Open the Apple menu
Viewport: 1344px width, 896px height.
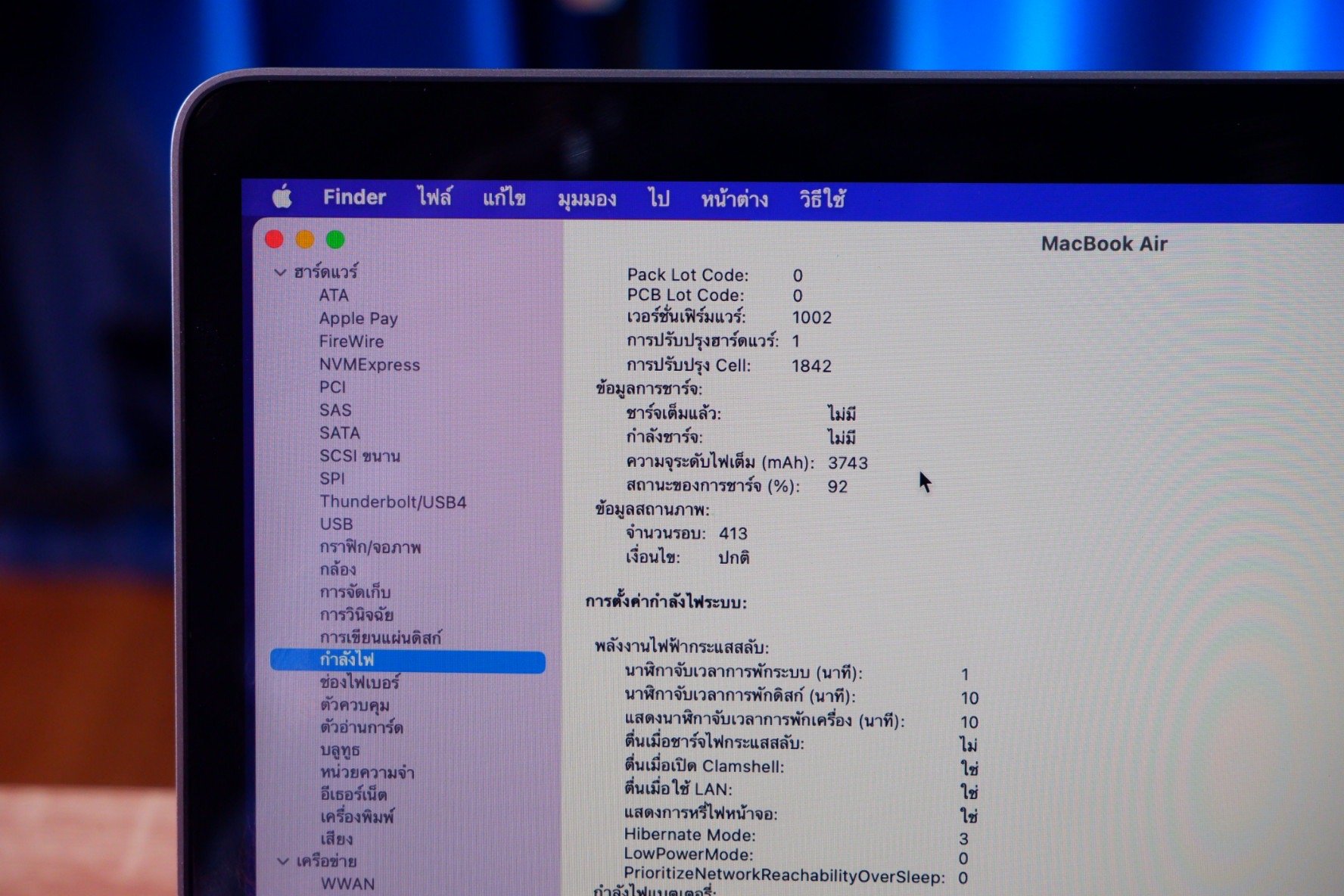coord(282,197)
